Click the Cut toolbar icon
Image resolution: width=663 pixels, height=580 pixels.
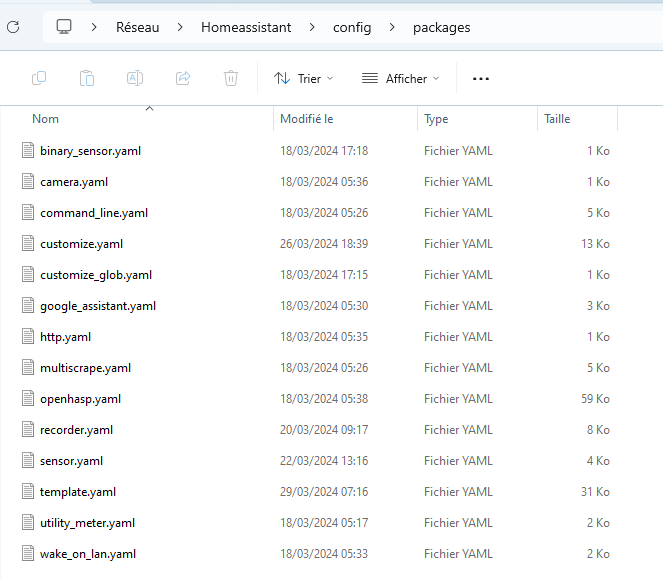coord(39,78)
